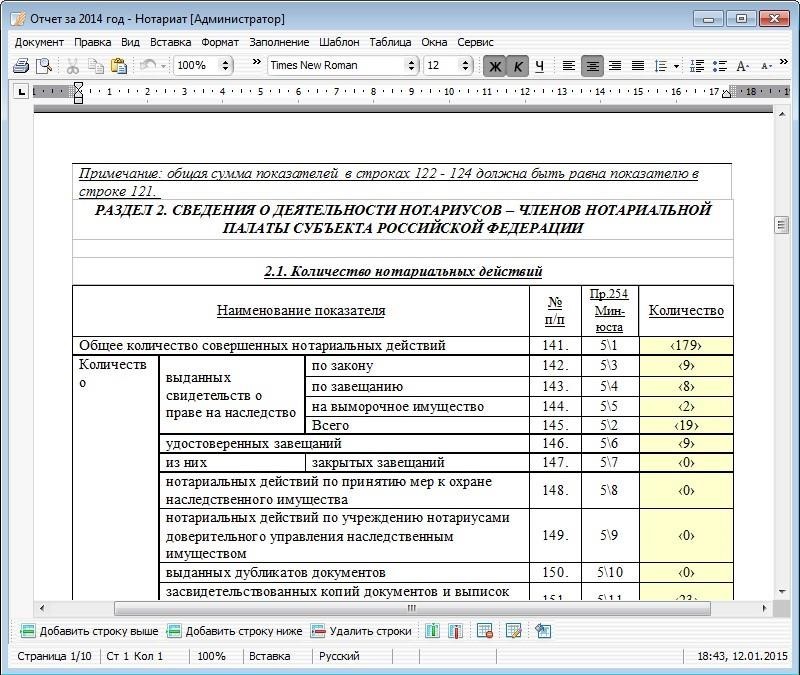Click the table properties pencil icon
Screen dimensions: 800x675
pyautogui.click(x=513, y=631)
